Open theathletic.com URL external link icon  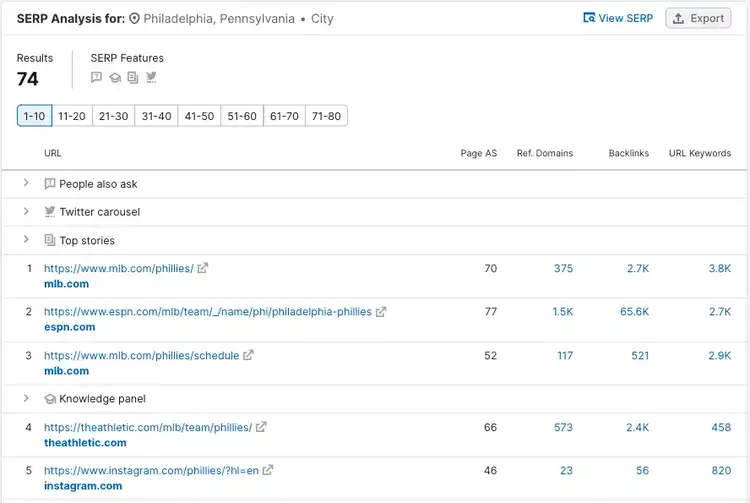261,427
